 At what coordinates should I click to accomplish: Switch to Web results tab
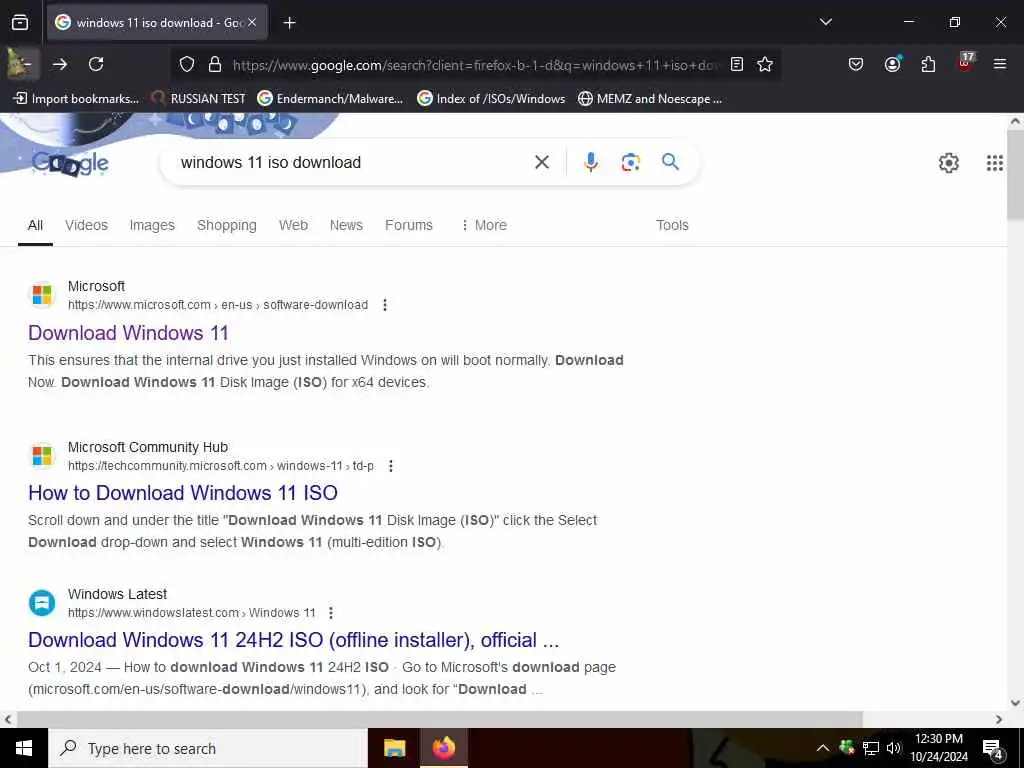click(x=293, y=225)
